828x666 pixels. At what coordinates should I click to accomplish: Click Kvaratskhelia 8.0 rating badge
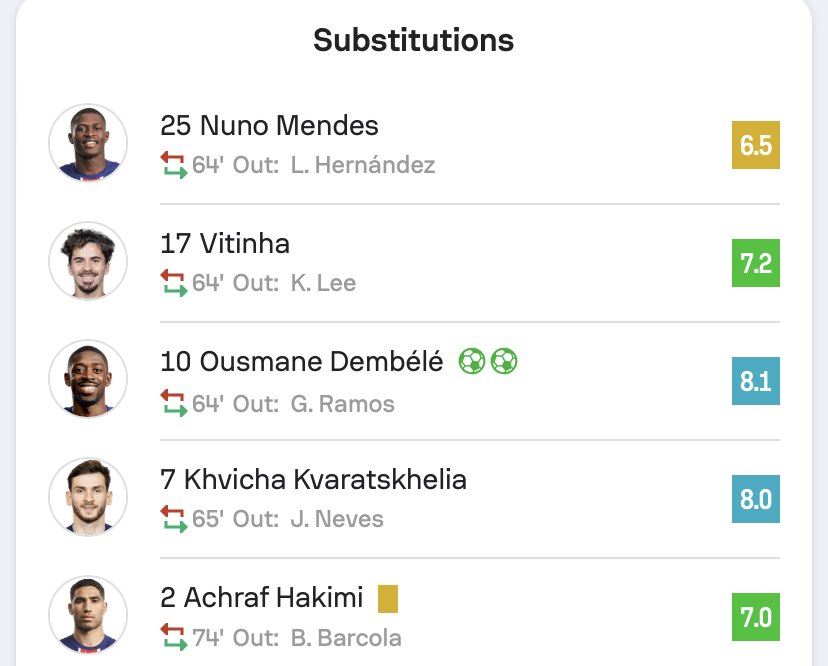755,499
